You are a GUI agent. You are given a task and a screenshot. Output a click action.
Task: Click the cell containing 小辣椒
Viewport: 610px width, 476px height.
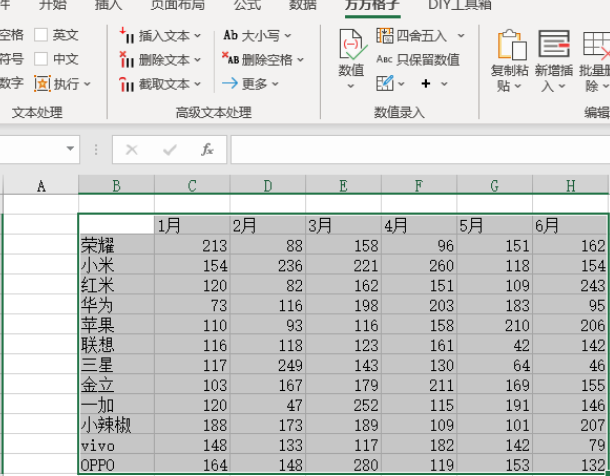coord(116,424)
